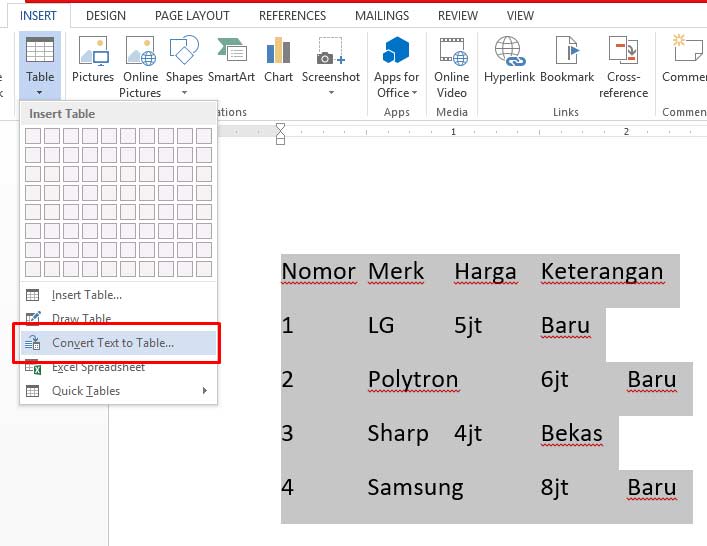Switch to the VIEW tab
Viewport: 707px width, 546px height.
point(520,16)
